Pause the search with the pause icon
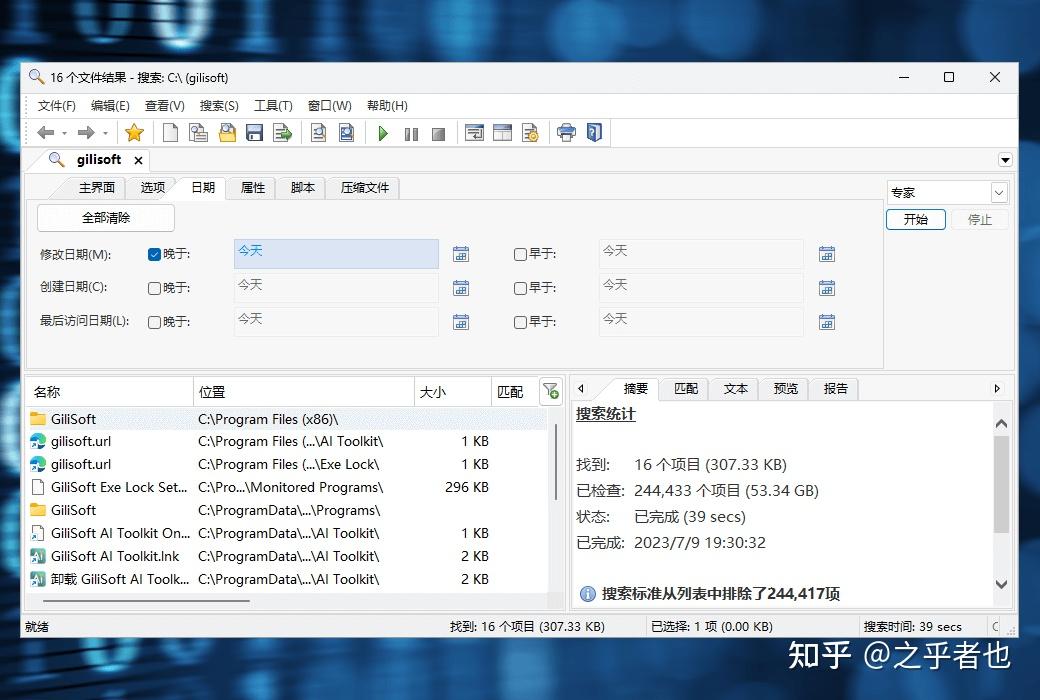Viewport: 1040px width, 700px height. click(x=411, y=132)
